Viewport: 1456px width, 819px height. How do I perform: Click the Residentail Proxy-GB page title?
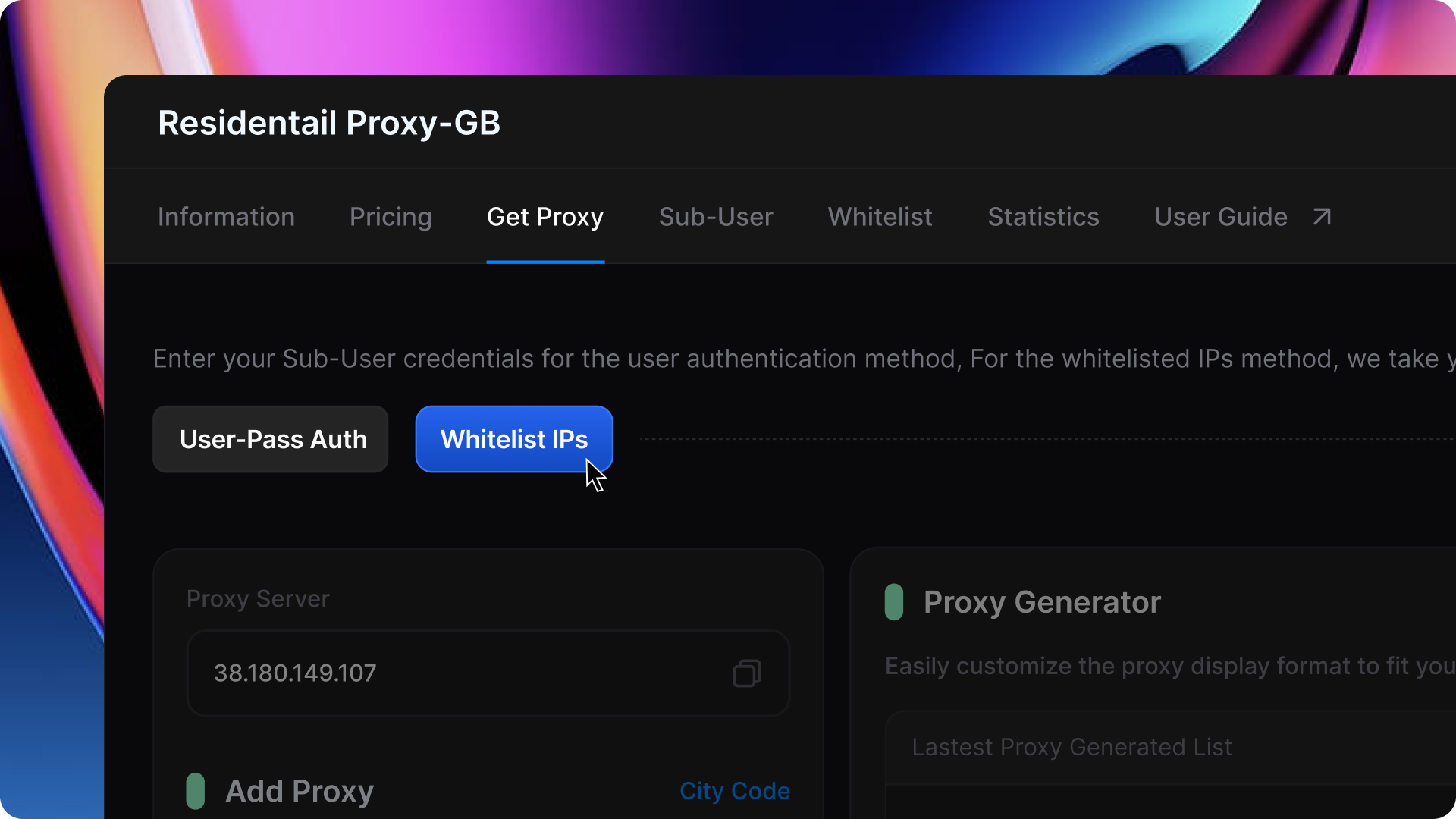(x=329, y=123)
